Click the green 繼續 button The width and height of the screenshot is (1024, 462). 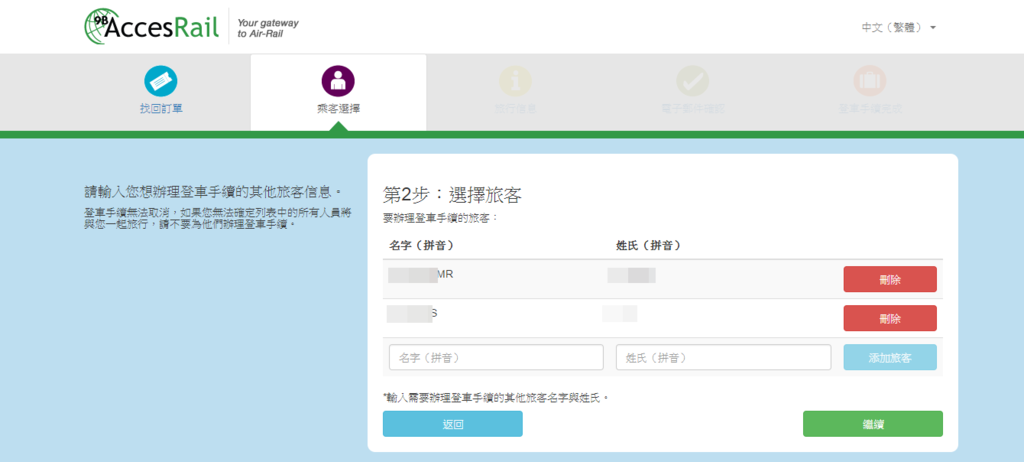tap(872, 424)
